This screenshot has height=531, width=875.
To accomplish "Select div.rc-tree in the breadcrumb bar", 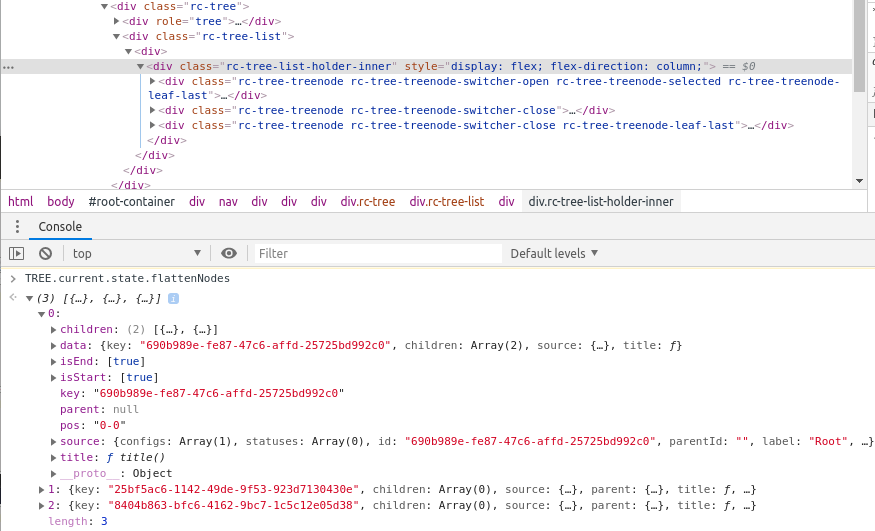I will pyautogui.click(x=368, y=202).
